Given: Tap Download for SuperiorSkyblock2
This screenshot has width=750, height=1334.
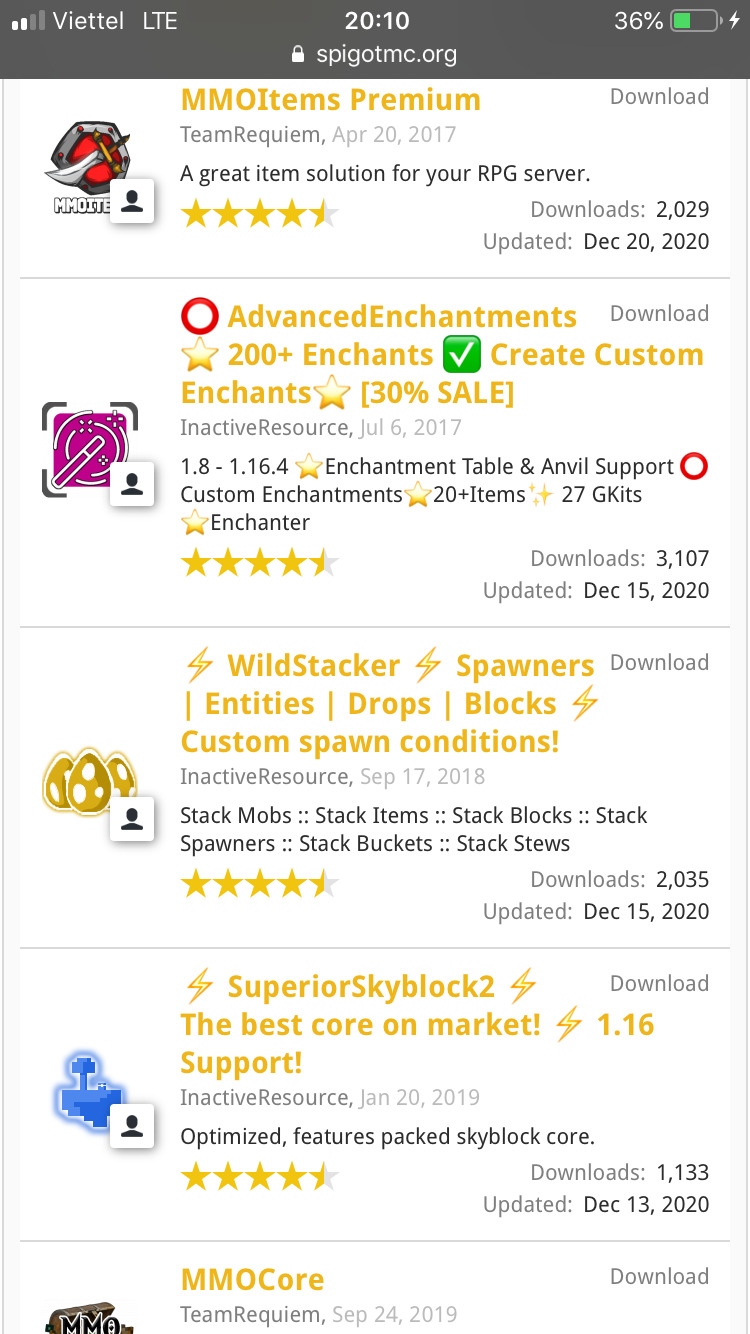Looking at the screenshot, I should 659,984.
